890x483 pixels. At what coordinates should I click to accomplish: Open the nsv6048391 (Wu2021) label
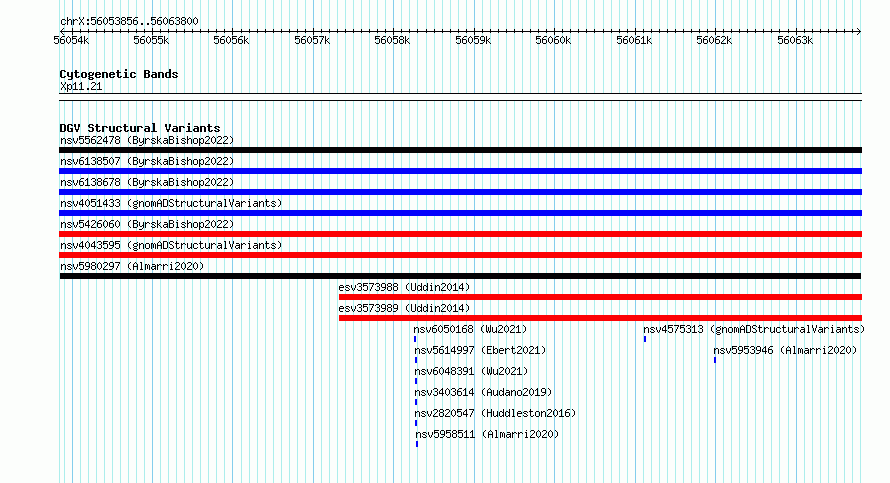(471, 372)
